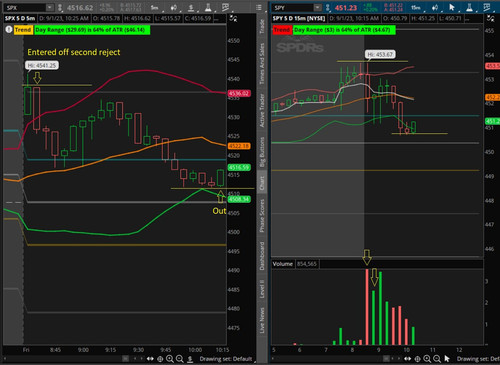The image size is (500, 365).
Task: Open the Phase Scores sidebar tab
Action: tap(262, 216)
